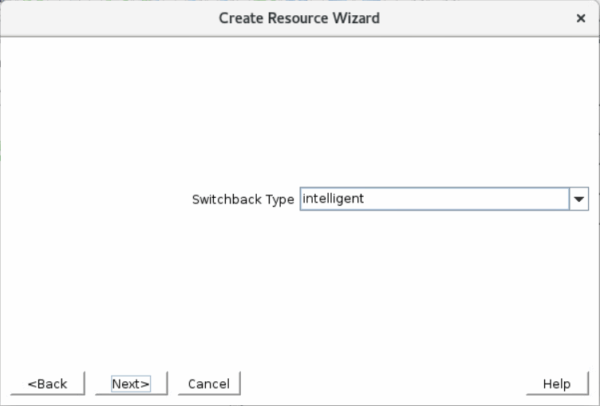Click the Switchback Type label

[x=243, y=199]
